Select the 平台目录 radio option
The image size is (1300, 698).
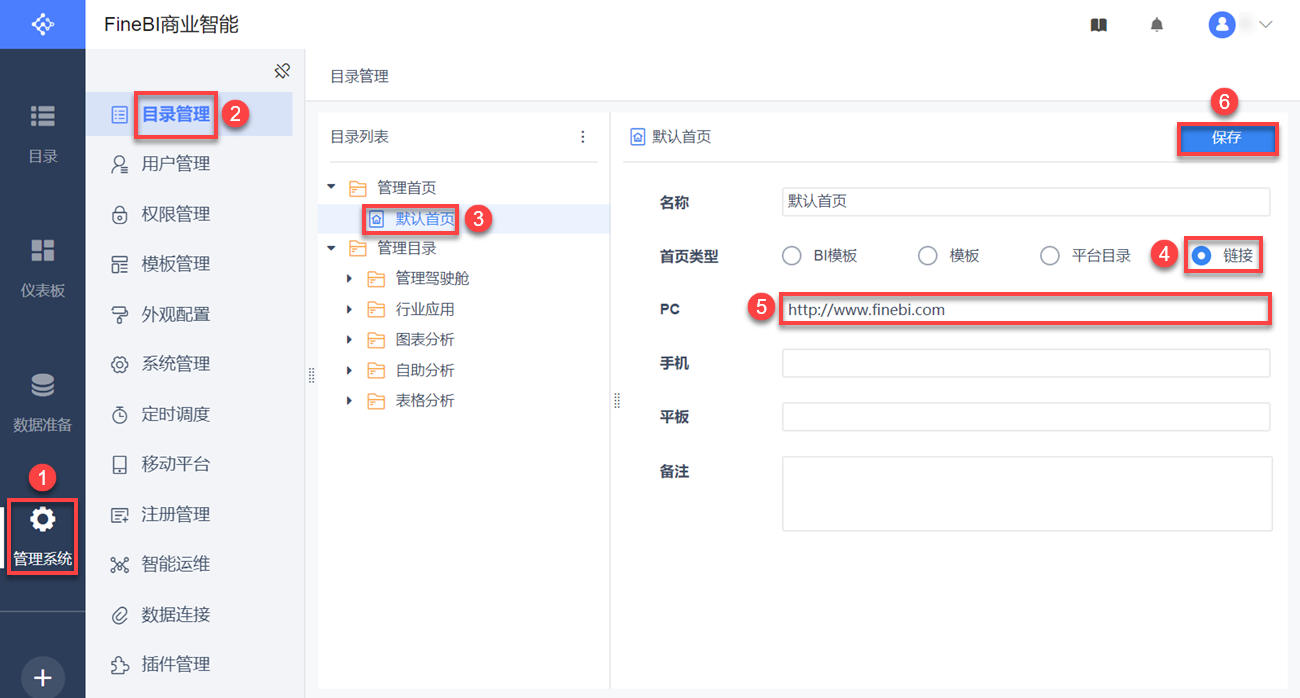click(1050, 256)
